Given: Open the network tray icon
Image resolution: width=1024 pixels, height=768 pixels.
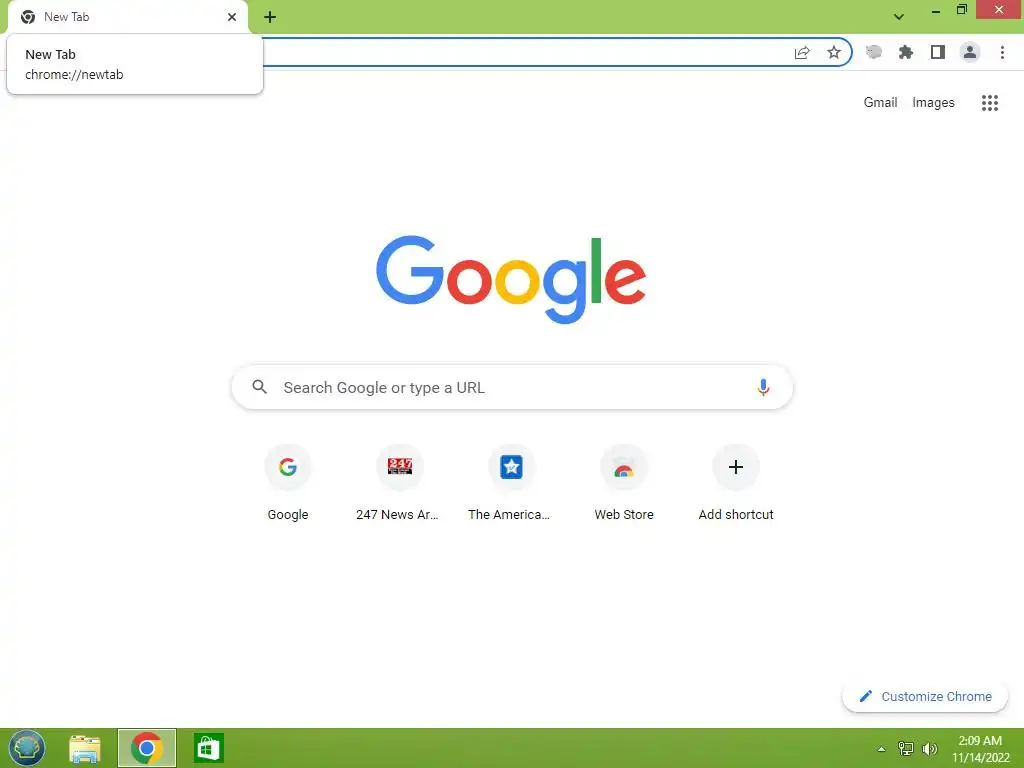Looking at the screenshot, I should tap(906, 749).
